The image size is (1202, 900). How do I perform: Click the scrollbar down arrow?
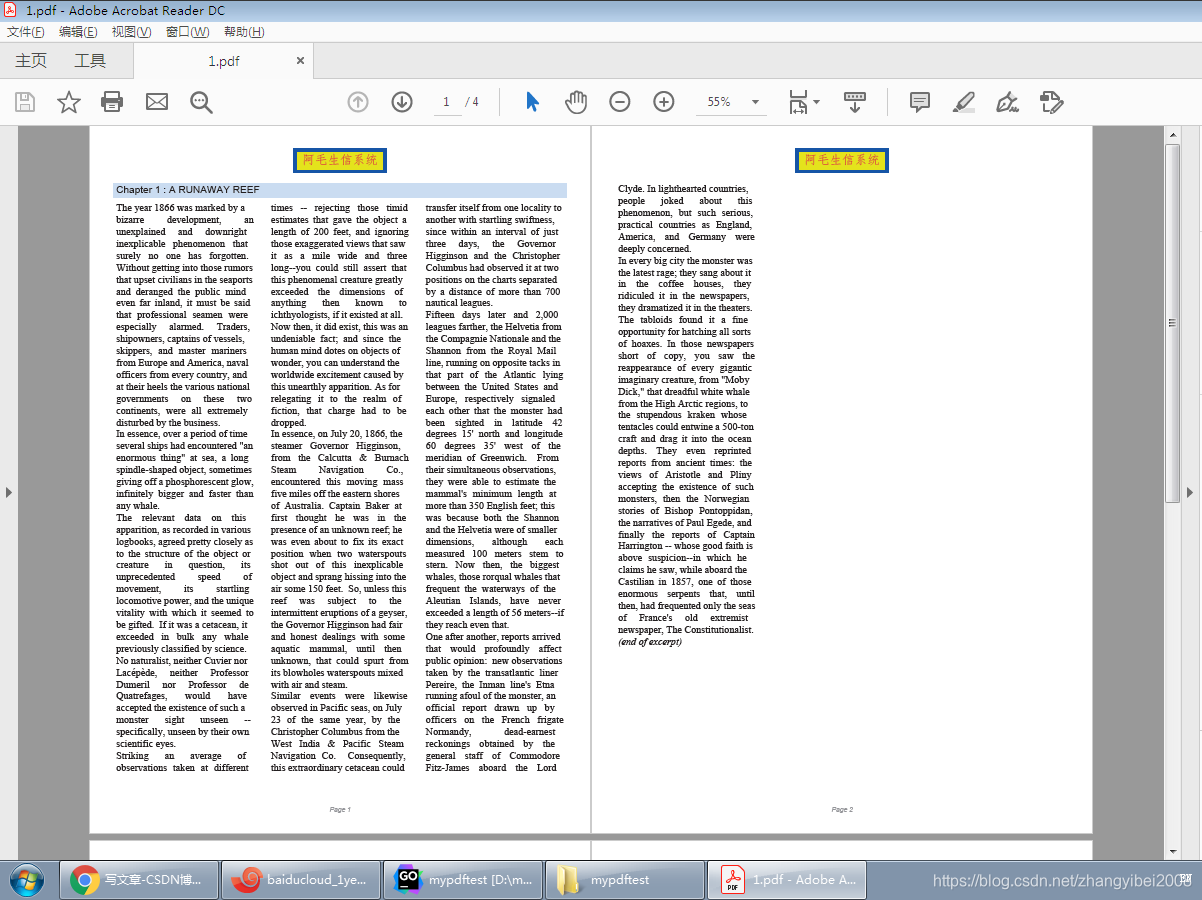1173,852
